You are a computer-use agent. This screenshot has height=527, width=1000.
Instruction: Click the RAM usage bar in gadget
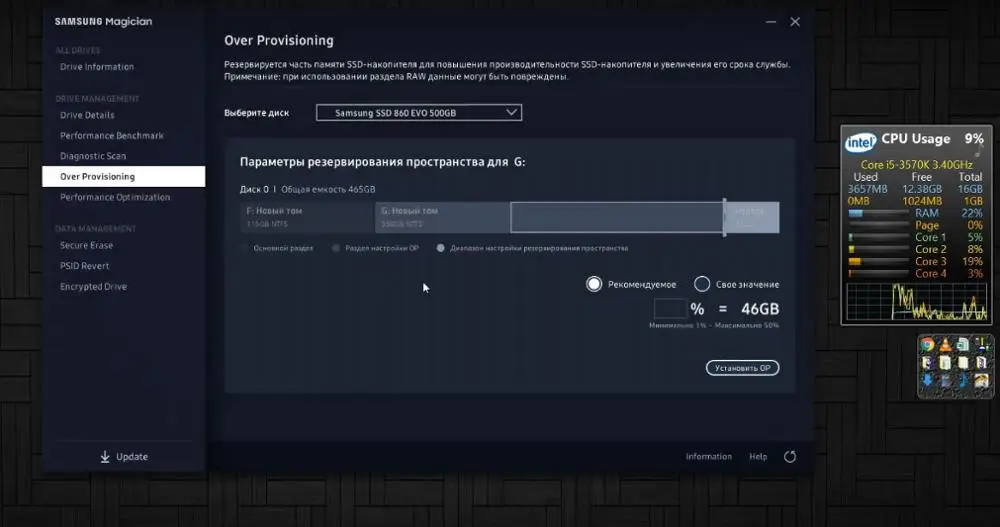pyautogui.click(x=878, y=214)
